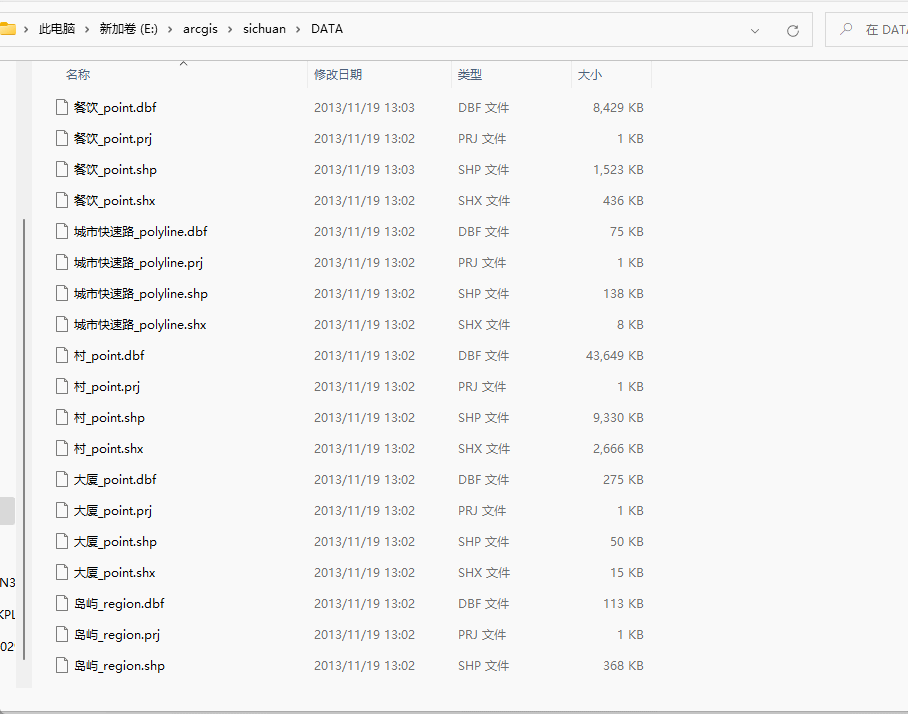Click size value 9,330 KB
This screenshot has width=908, height=714.
pyautogui.click(x=618, y=418)
